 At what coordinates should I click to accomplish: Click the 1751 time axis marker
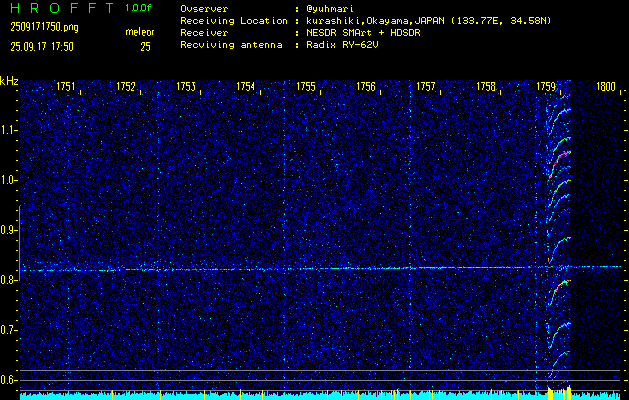[66, 86]
